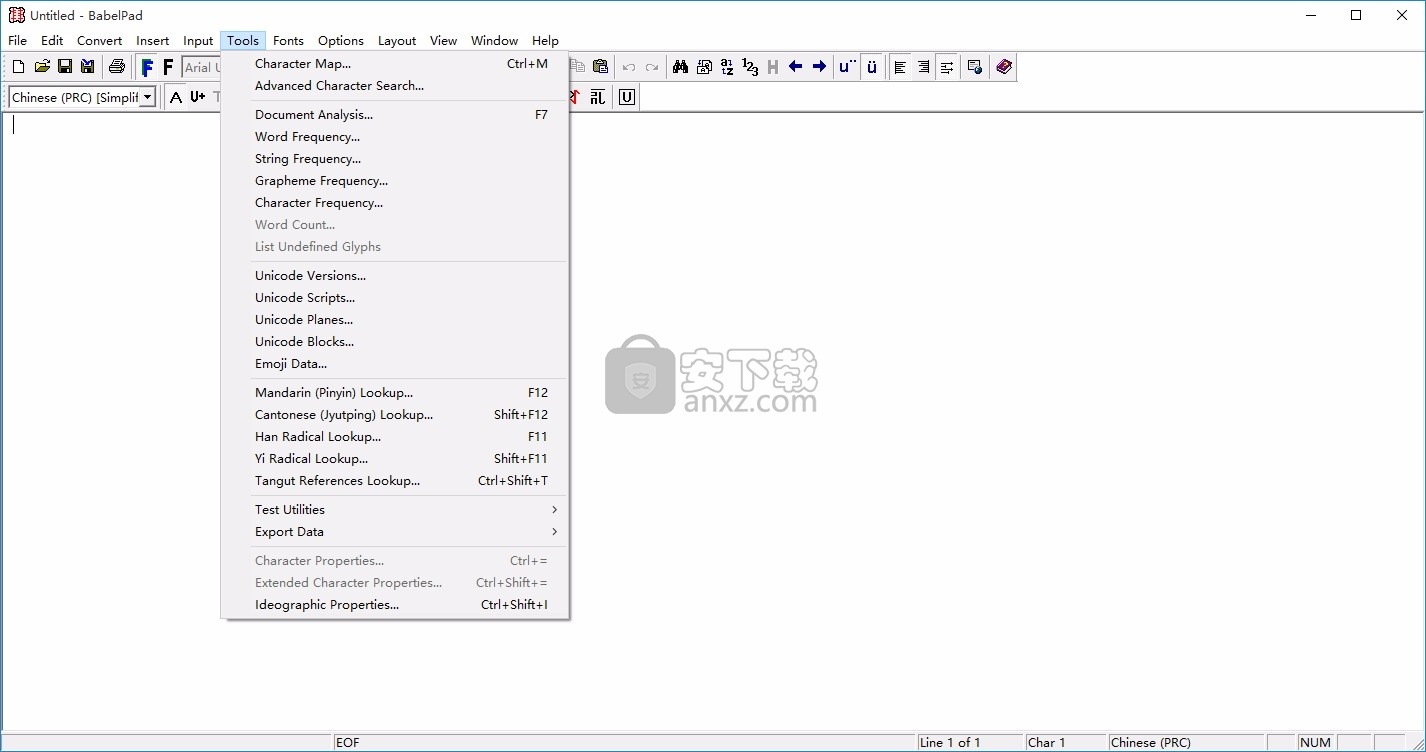Open the Insert menu
The height and width of the screenshot is (752, 1426).
click(x=153, y=41)
